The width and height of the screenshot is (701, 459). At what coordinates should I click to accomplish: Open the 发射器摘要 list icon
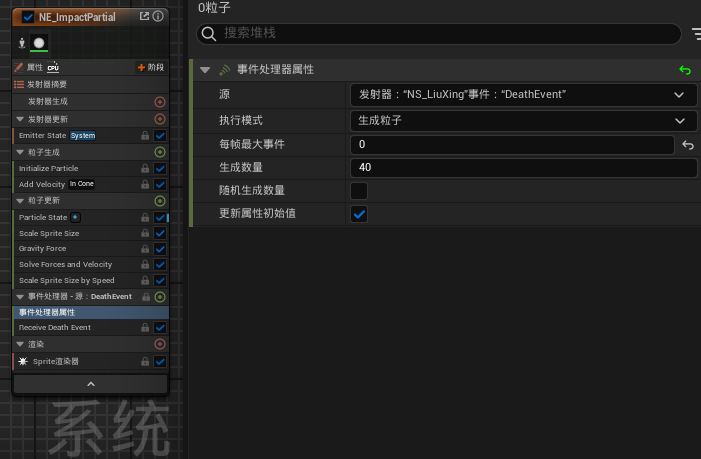tap(19, 84)
